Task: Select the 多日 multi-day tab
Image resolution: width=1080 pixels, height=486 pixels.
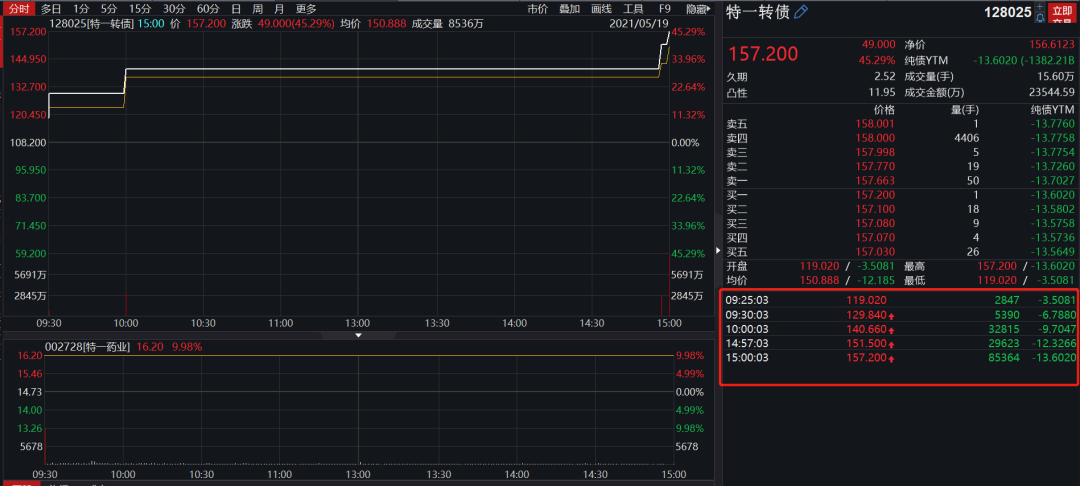Action: [x=51, y=9]
